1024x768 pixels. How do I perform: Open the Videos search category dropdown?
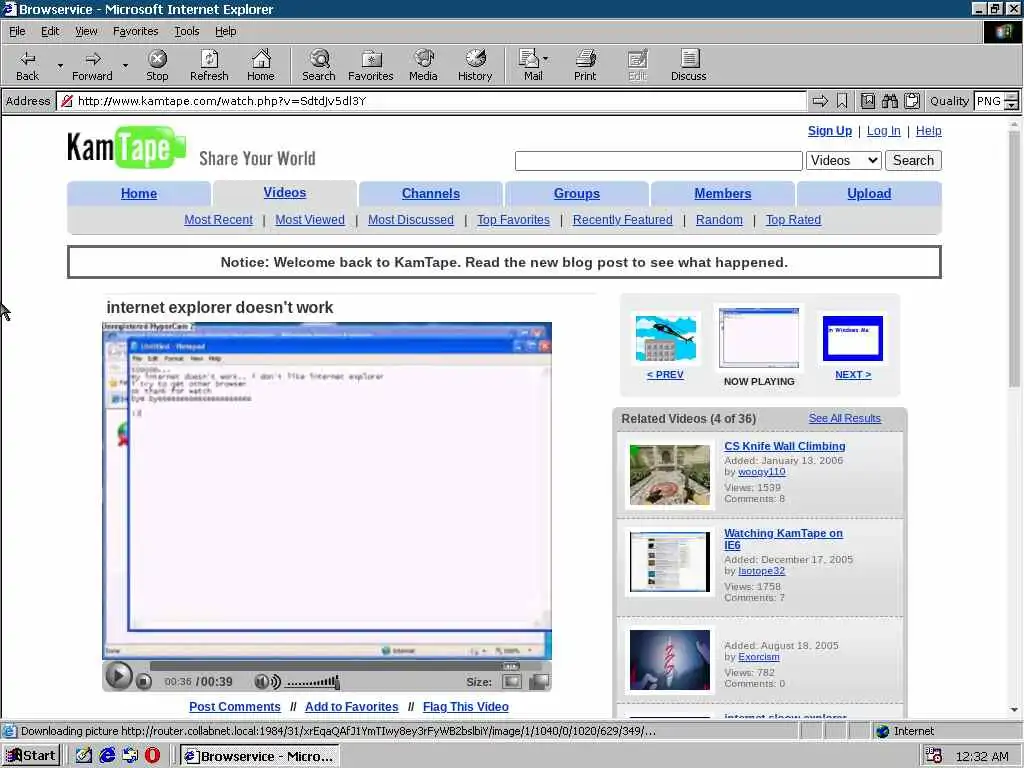pyautogui.click(x=844, y=160)
